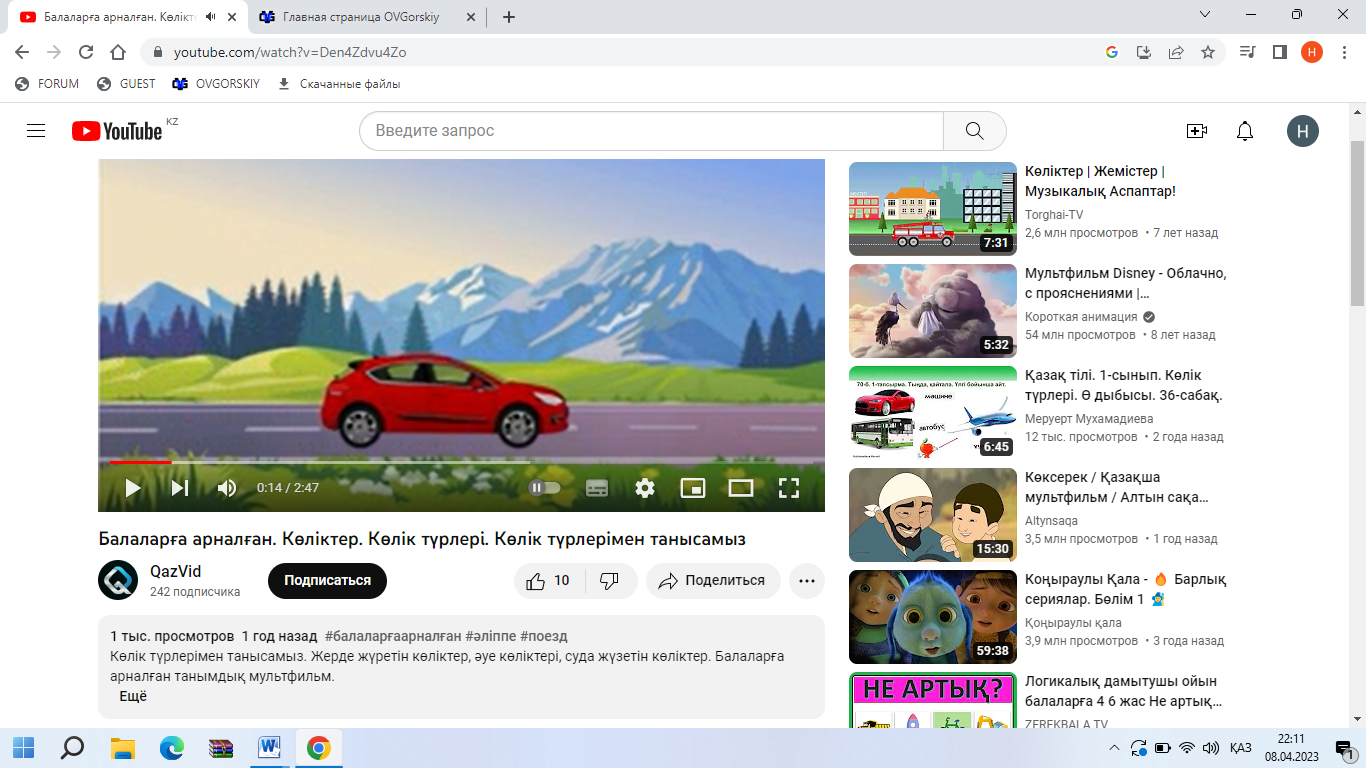Open the YouTube account avatar menu

click(1303, 131)
